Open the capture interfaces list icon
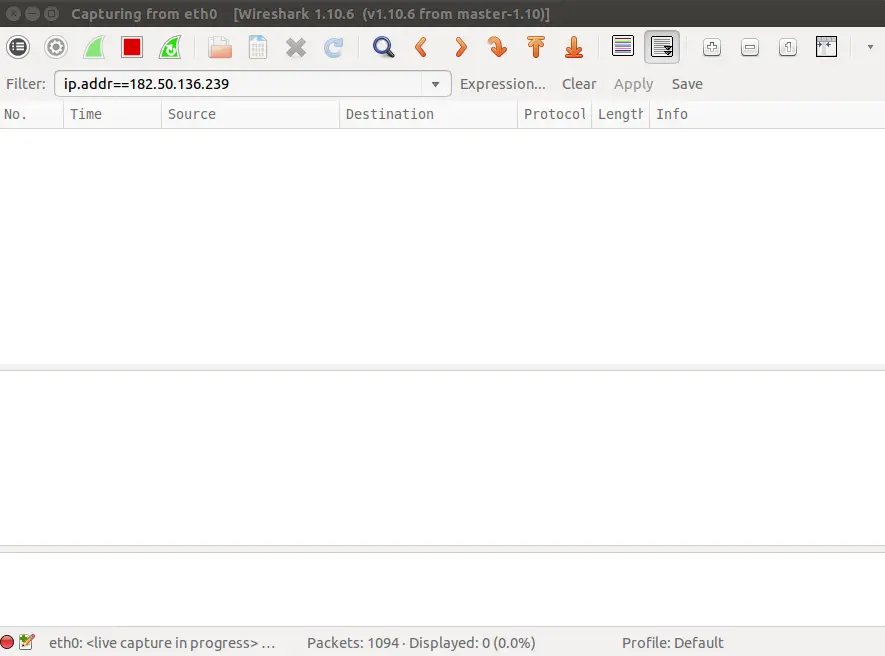The width and height of the screenshot is (885, 656). pyautogui.click(x=18, y=47)
